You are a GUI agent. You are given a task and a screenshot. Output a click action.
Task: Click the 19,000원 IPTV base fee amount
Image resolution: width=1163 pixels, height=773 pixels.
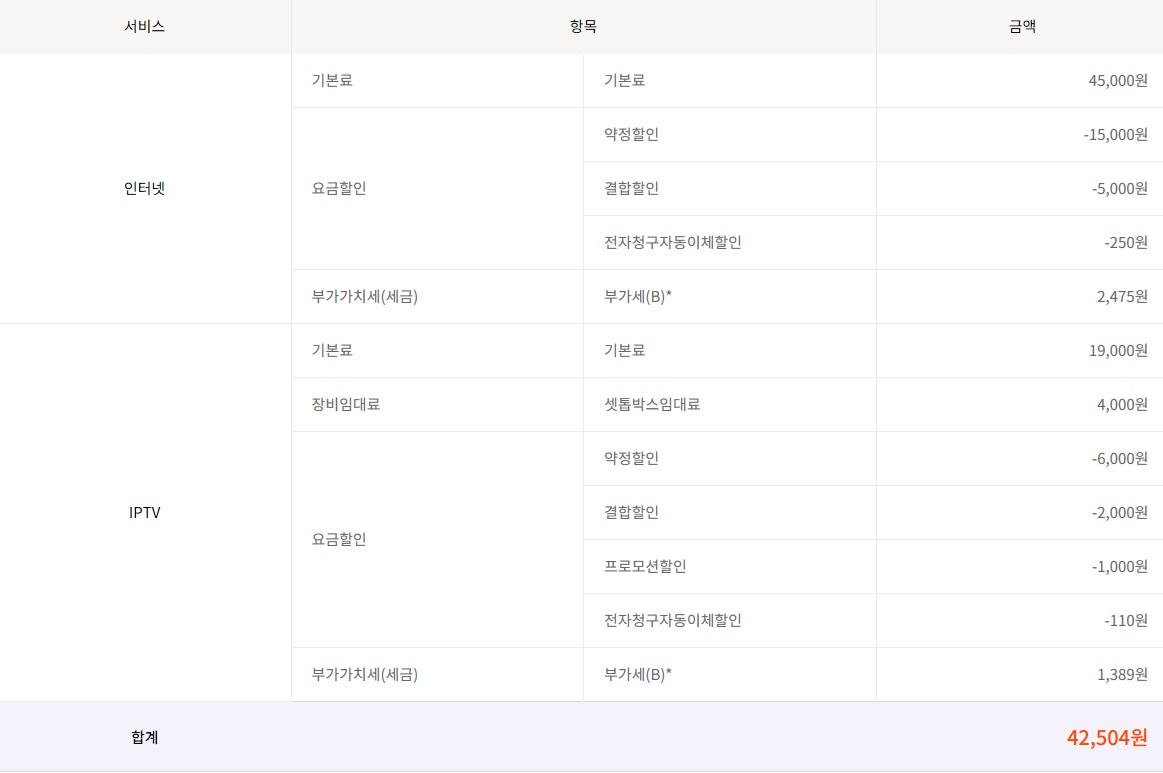click(1117, 350)
